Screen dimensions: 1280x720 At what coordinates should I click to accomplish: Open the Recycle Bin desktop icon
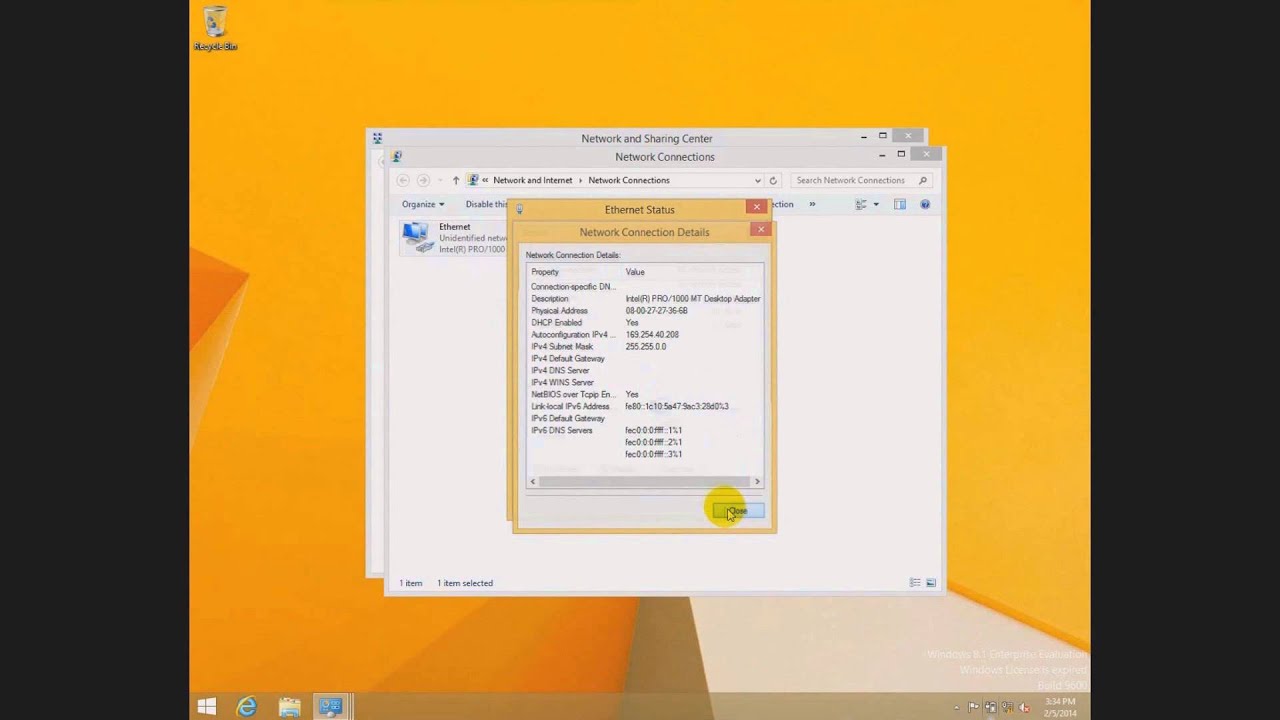[215, 28]
